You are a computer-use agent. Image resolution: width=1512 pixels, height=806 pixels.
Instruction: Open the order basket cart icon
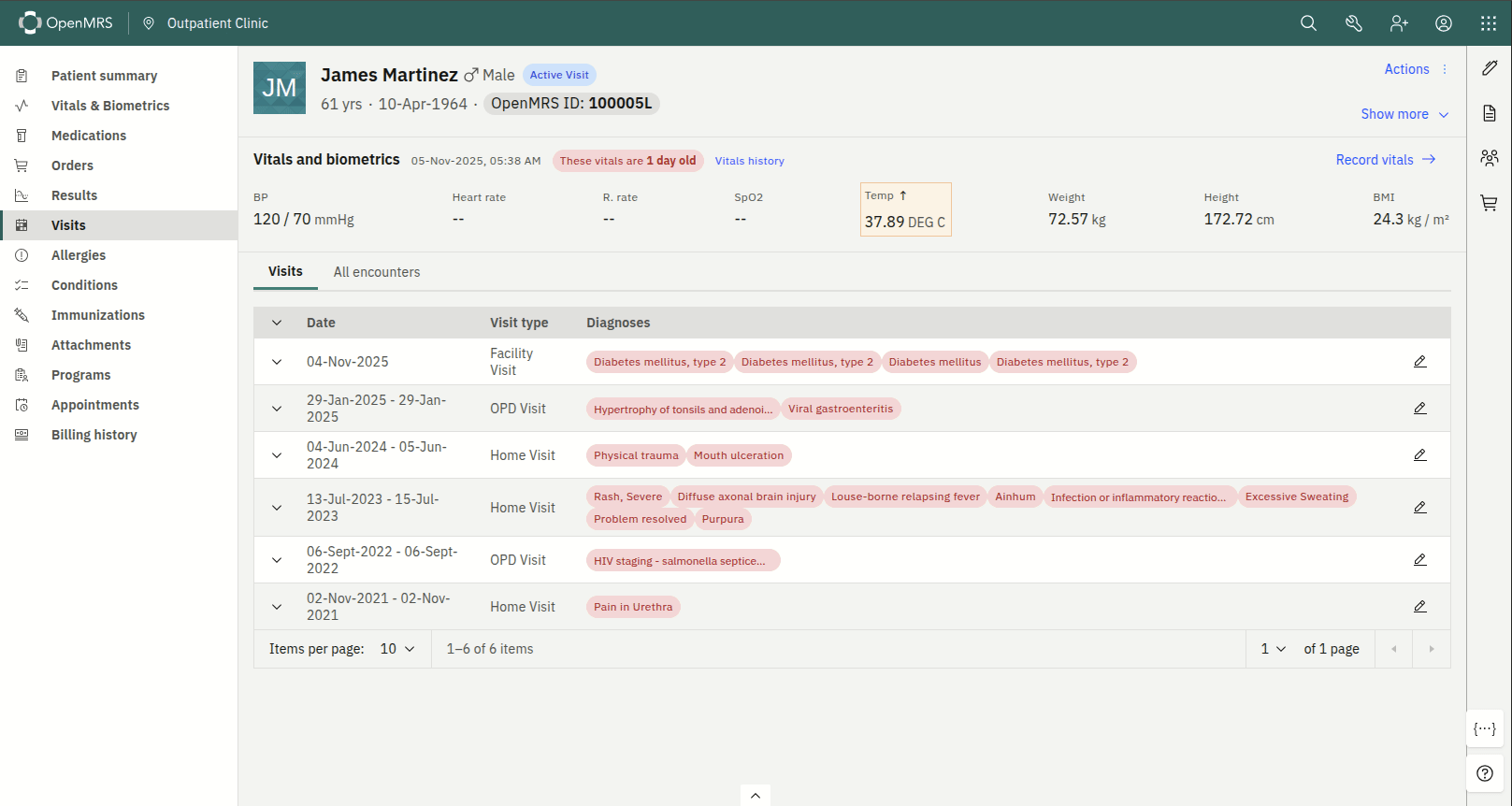1490,203
